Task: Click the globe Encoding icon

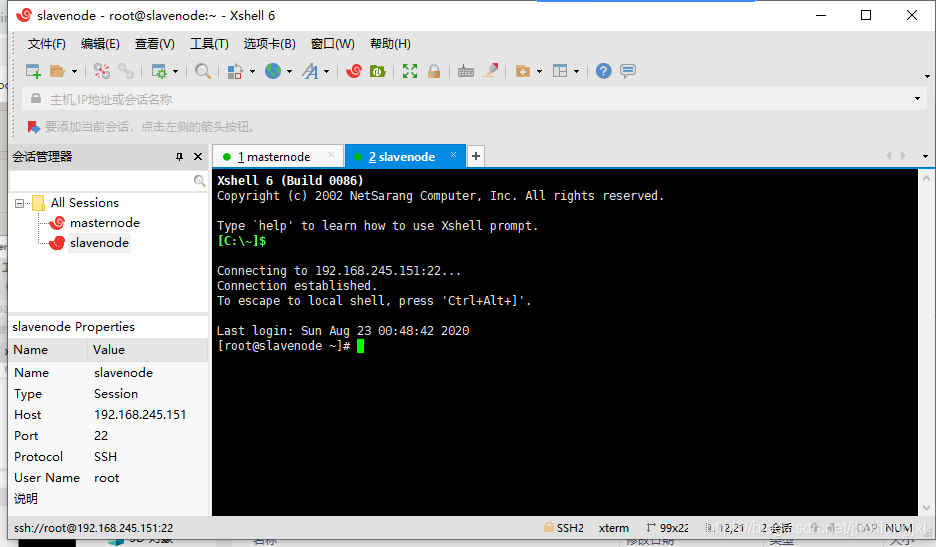Action: pos(273,72)
